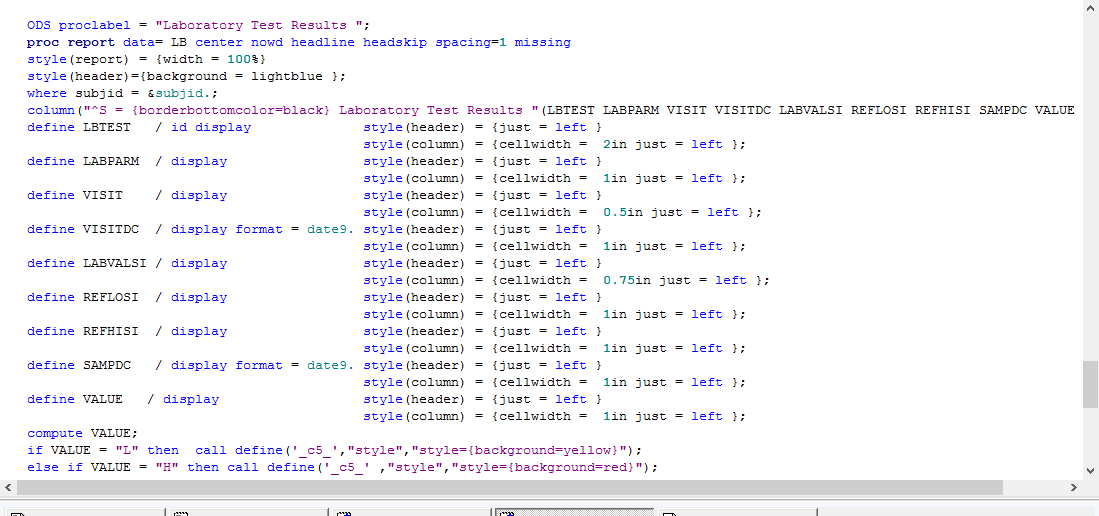Click the "Laboratory Test Results" proclabel string

[262, 25]
